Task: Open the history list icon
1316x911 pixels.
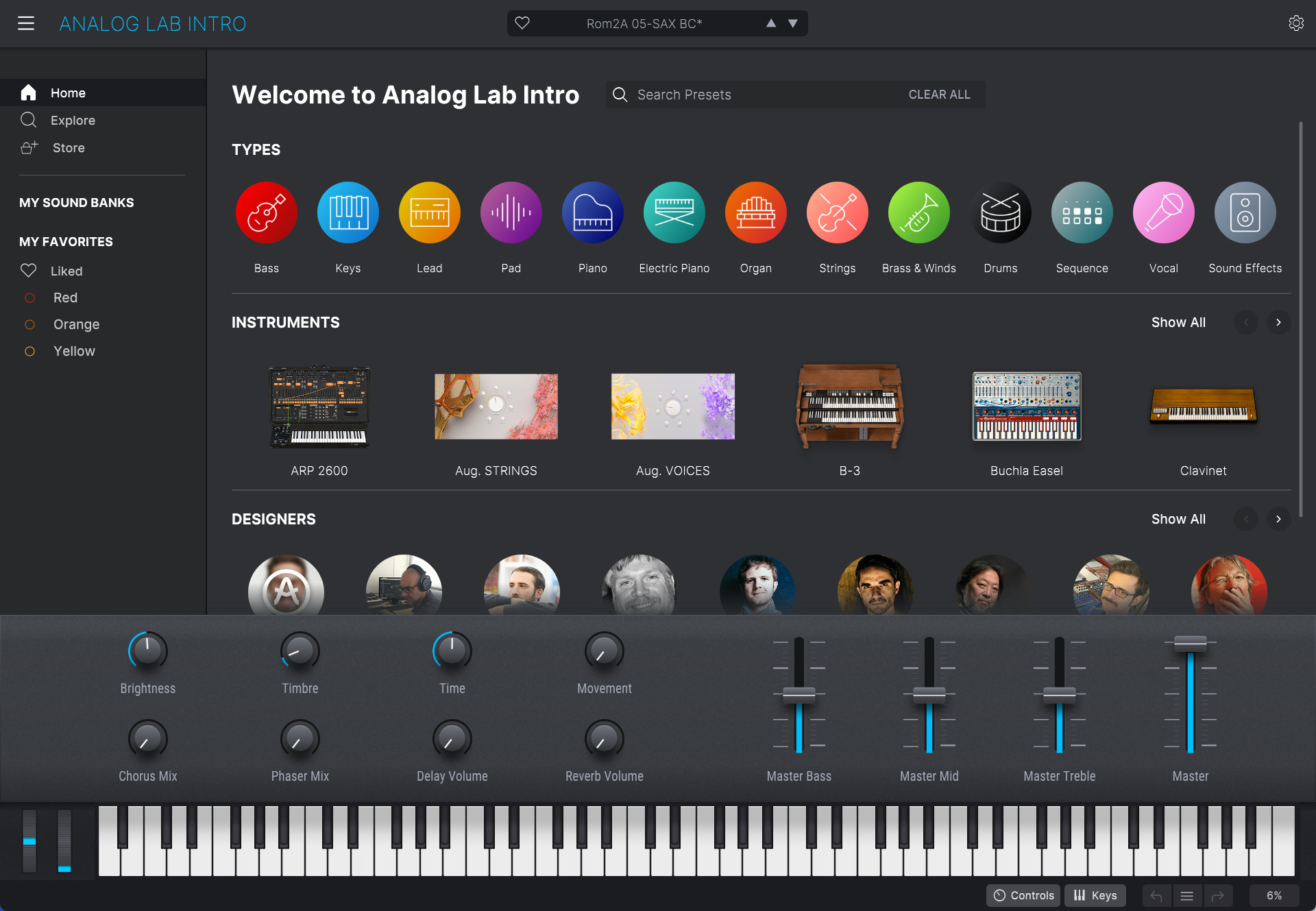Action: pyautogui.click(x=1187, y=895)
